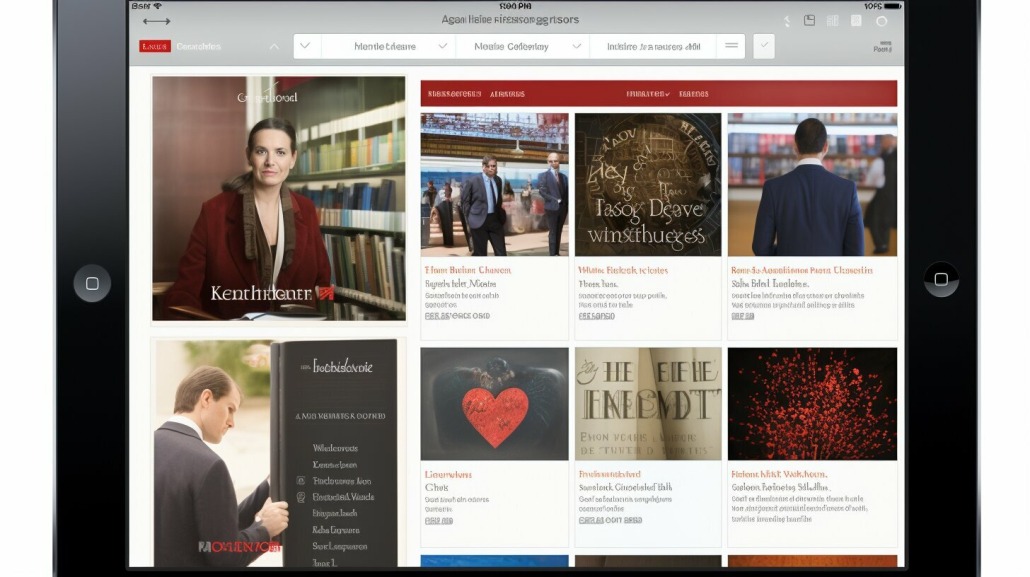1030x577 pixels.
Task: Collapse the panel using the white up chevron
Action: pyautogui.click(x=274, y=47)
